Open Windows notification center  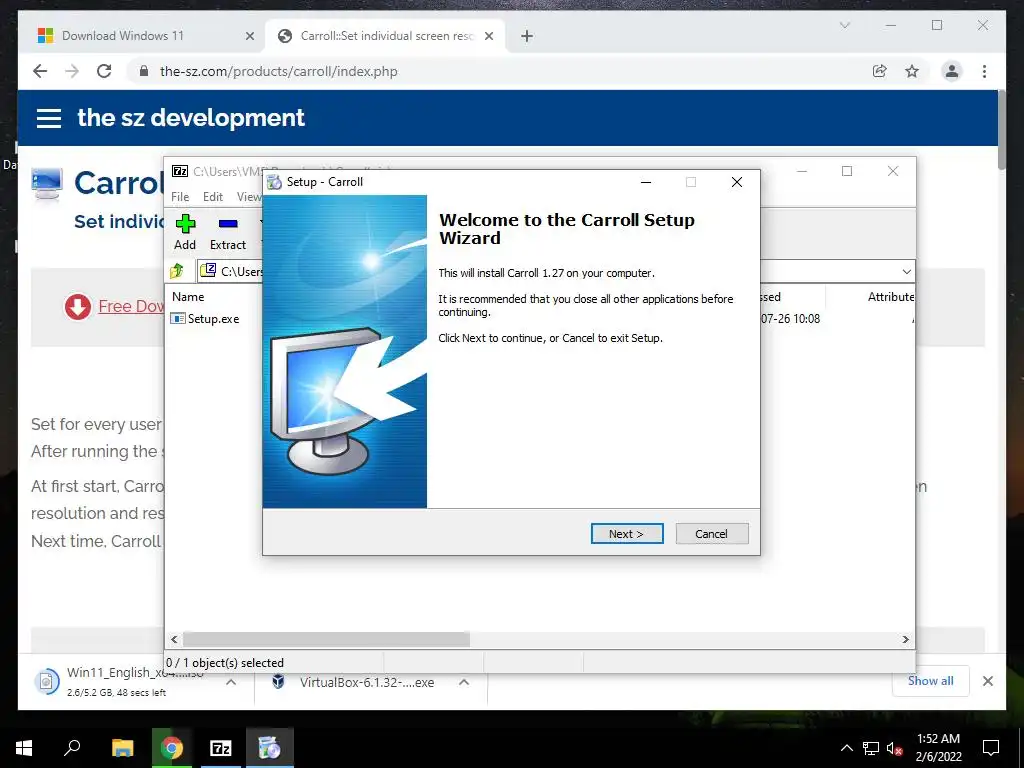pos(991,748)
